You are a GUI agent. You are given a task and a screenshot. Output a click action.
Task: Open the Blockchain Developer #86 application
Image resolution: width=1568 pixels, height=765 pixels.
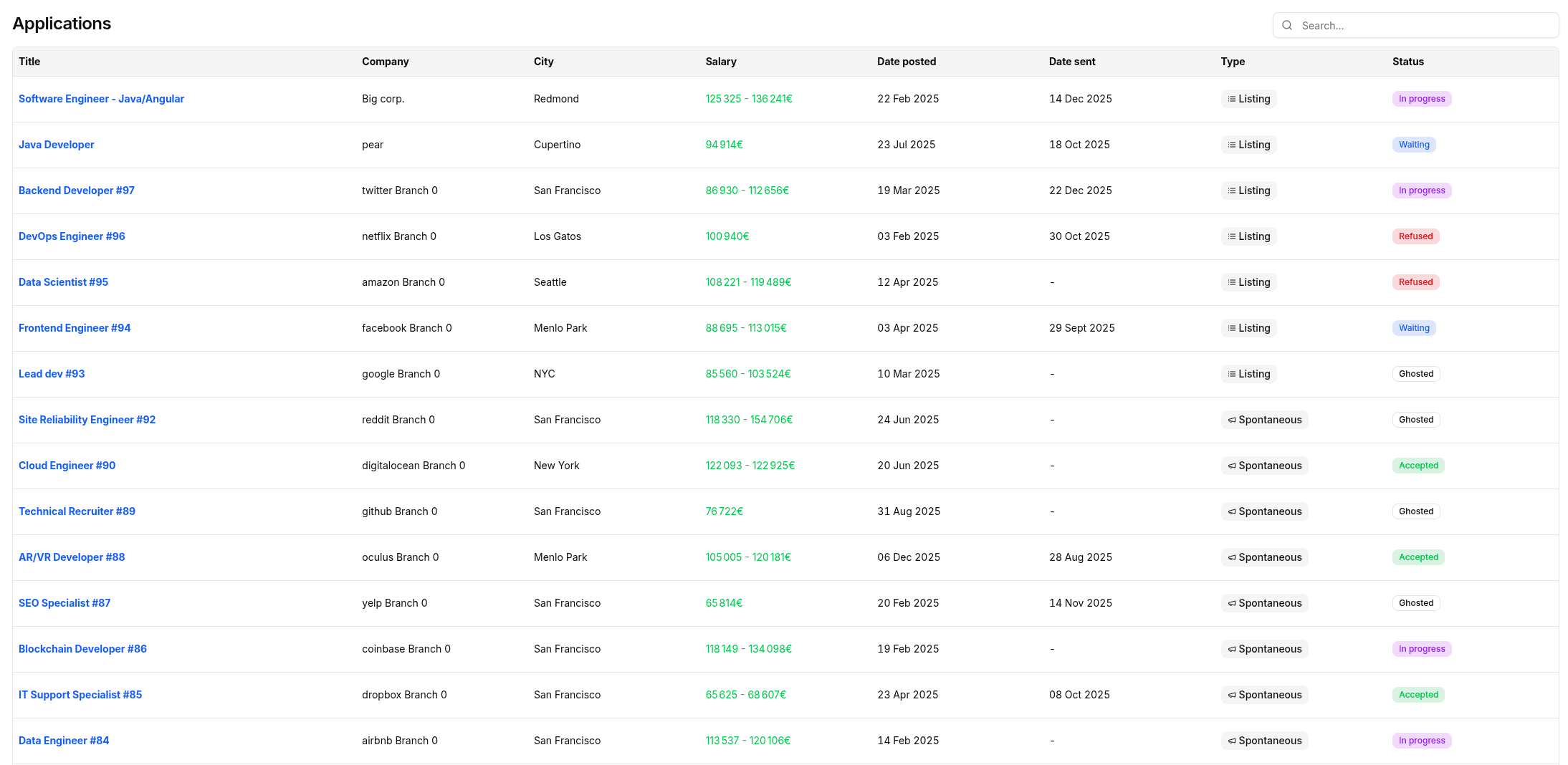[x=82, y=649]
